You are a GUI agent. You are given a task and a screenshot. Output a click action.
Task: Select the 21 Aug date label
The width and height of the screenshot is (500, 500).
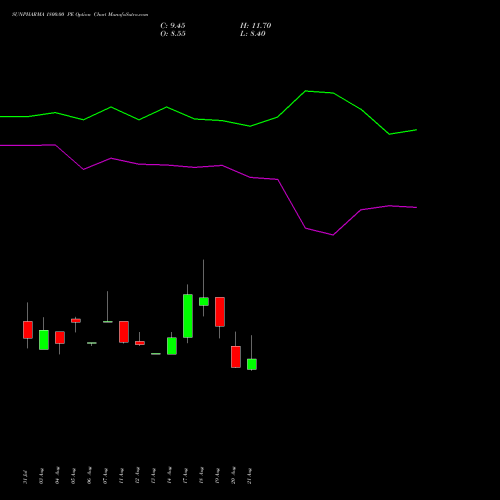tap(249, 476)
